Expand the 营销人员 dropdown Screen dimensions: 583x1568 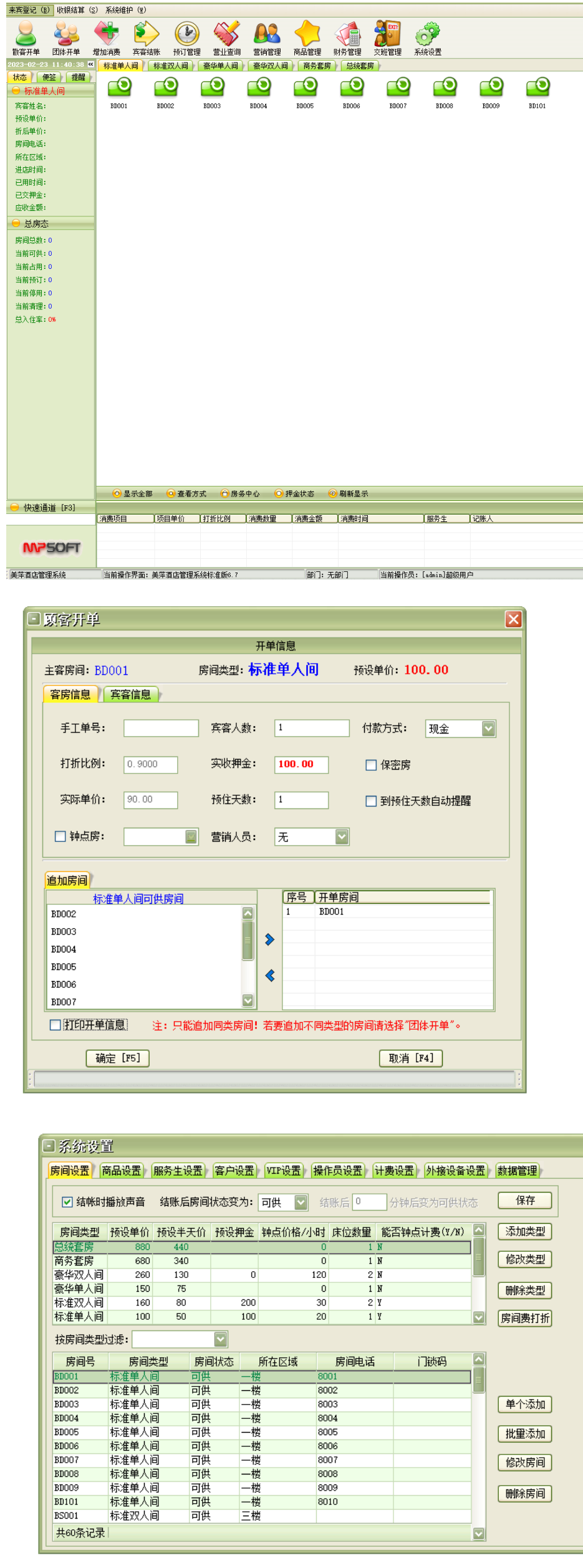[342, 837]
